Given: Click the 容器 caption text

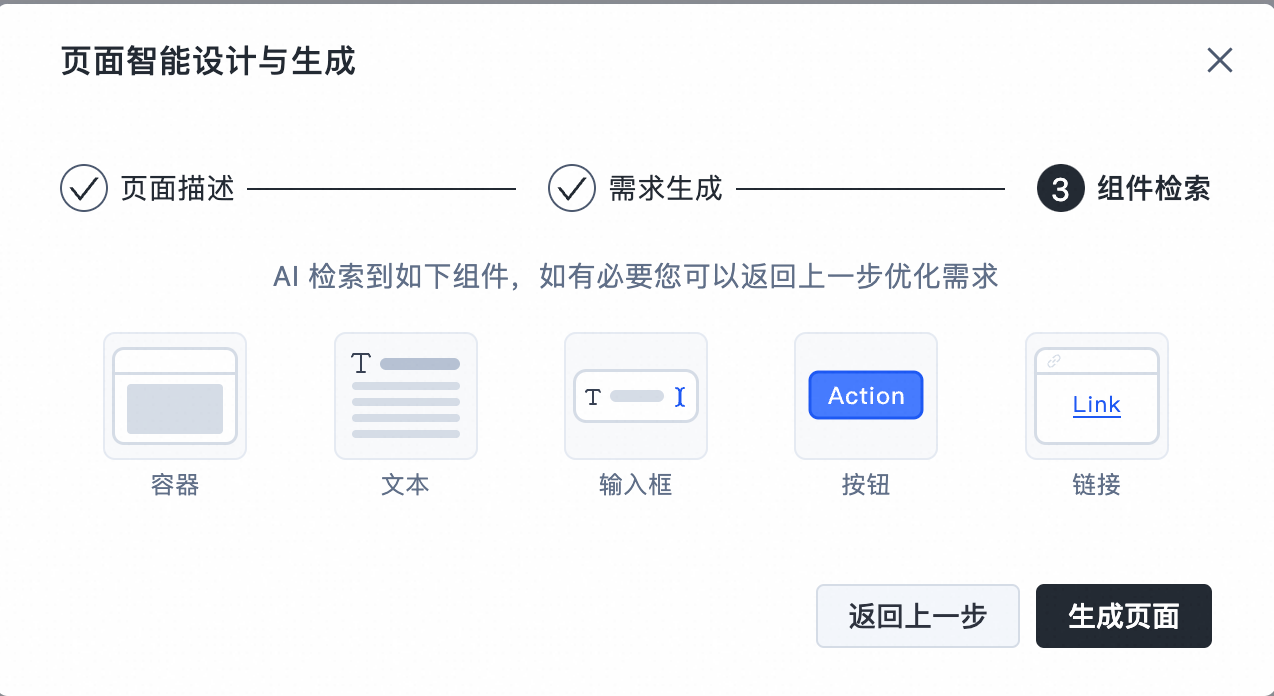Looking at the screenshot, I should click(x=175, y=485).
